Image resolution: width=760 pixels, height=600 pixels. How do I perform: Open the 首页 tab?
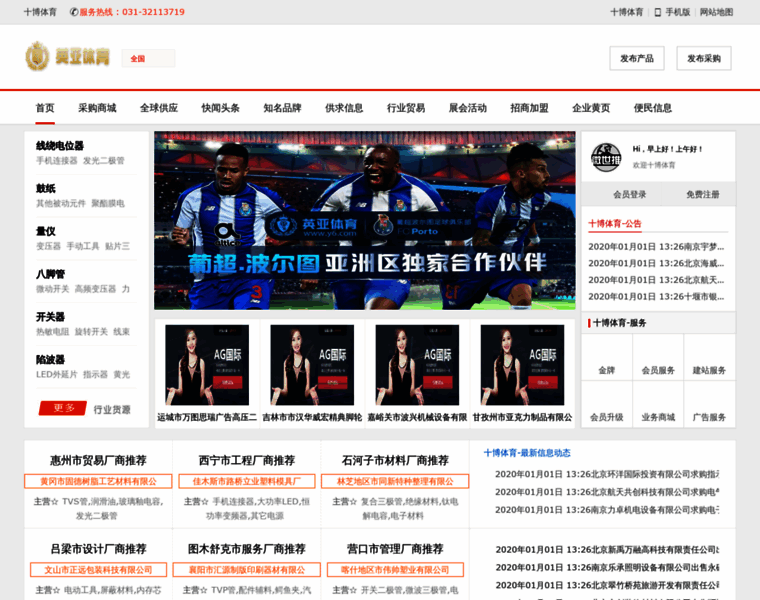click(45, 108)
